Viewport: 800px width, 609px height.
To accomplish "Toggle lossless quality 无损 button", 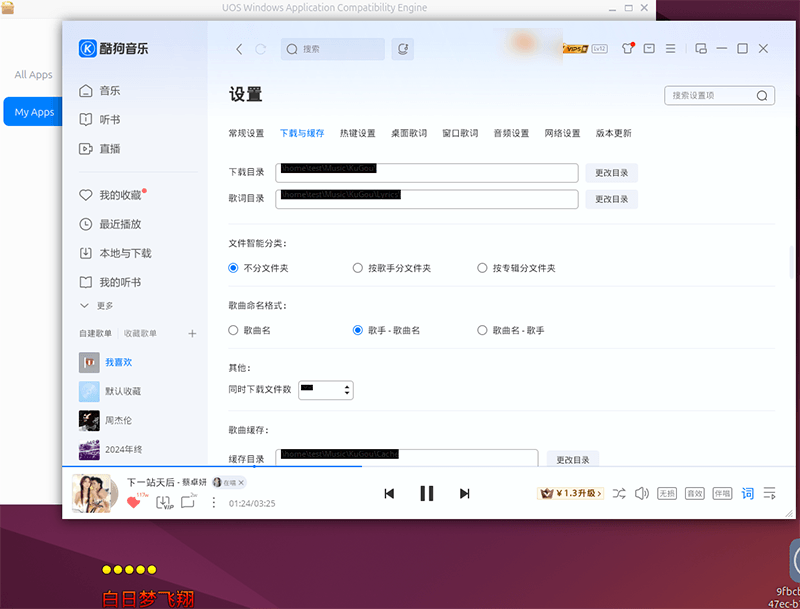I will pyautogui.click(x=667, y=493).
